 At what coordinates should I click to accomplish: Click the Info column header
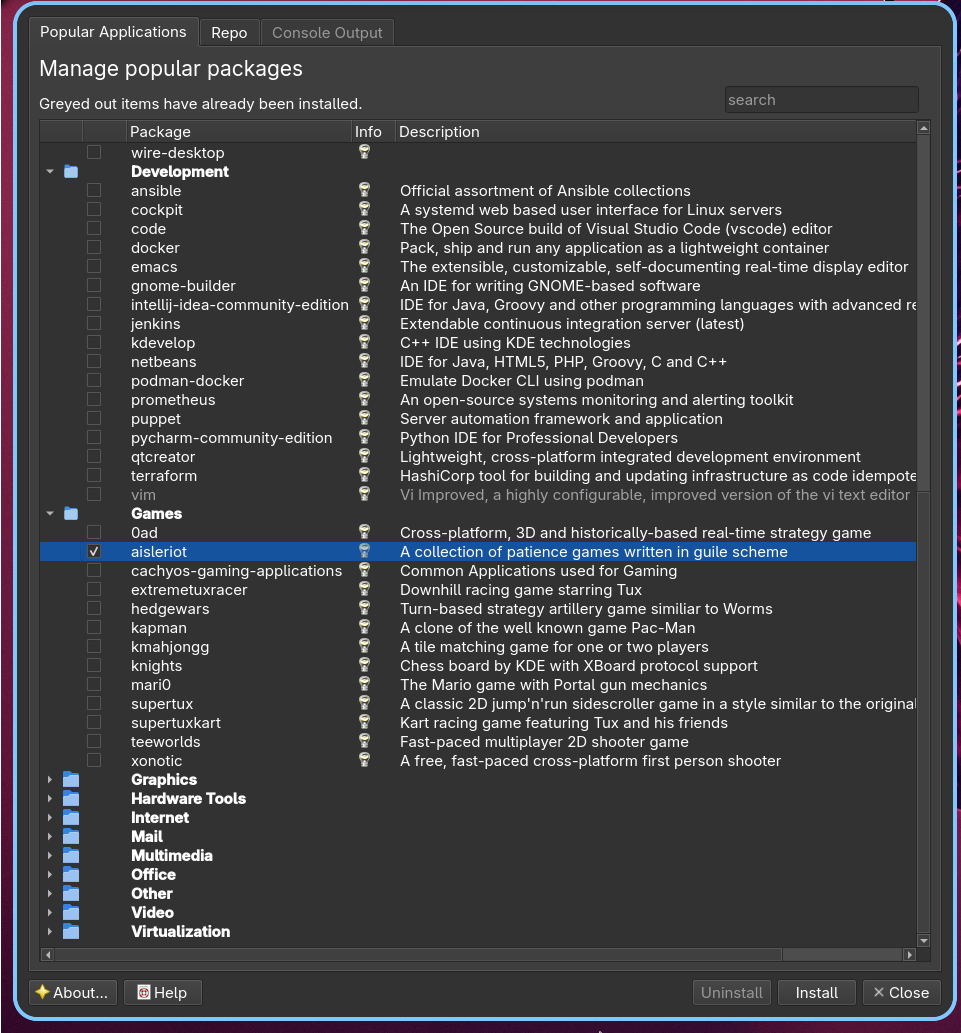click(373, 132)
